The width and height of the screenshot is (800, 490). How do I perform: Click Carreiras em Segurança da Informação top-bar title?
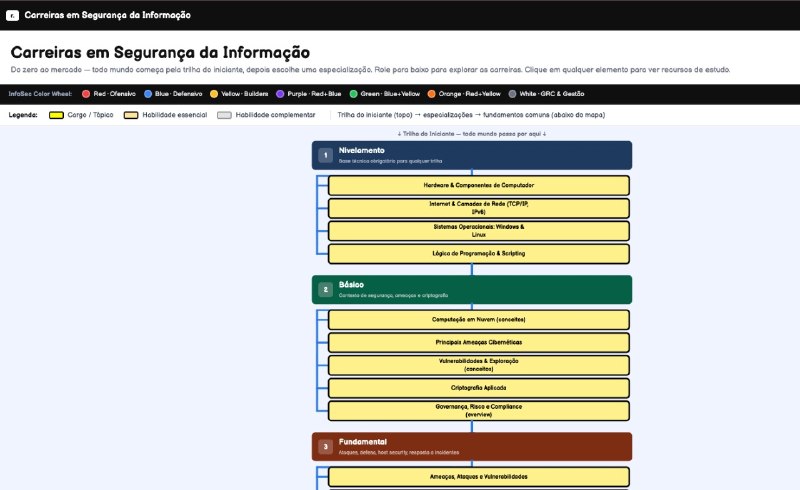tap(108, 15)
